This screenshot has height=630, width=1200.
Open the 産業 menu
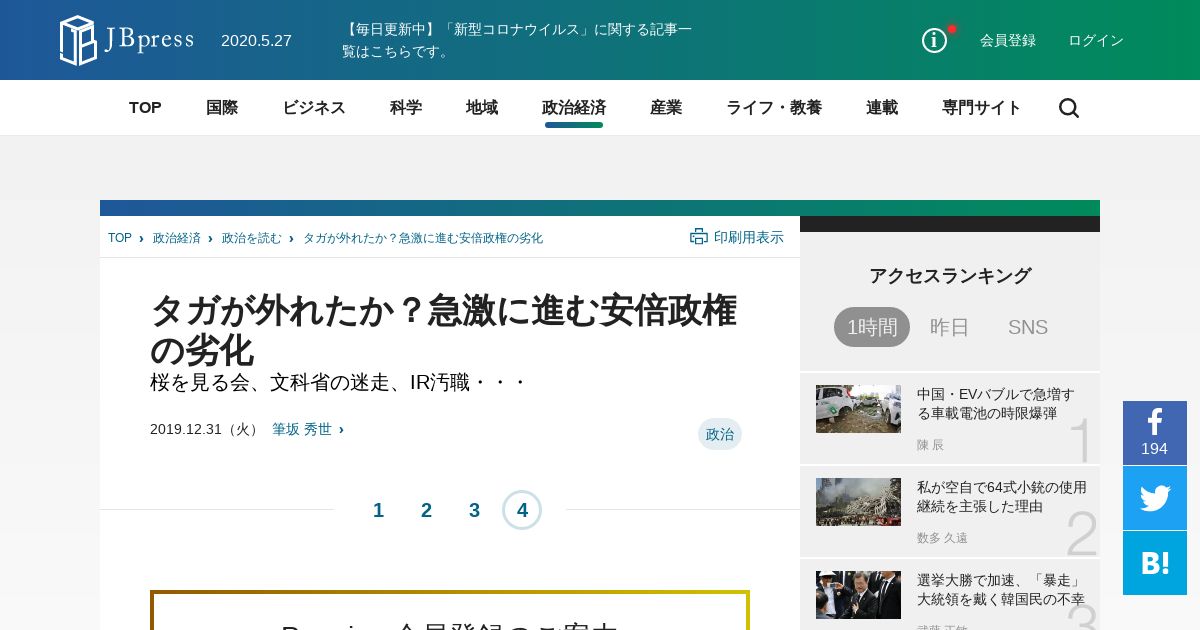coord(666,108)
